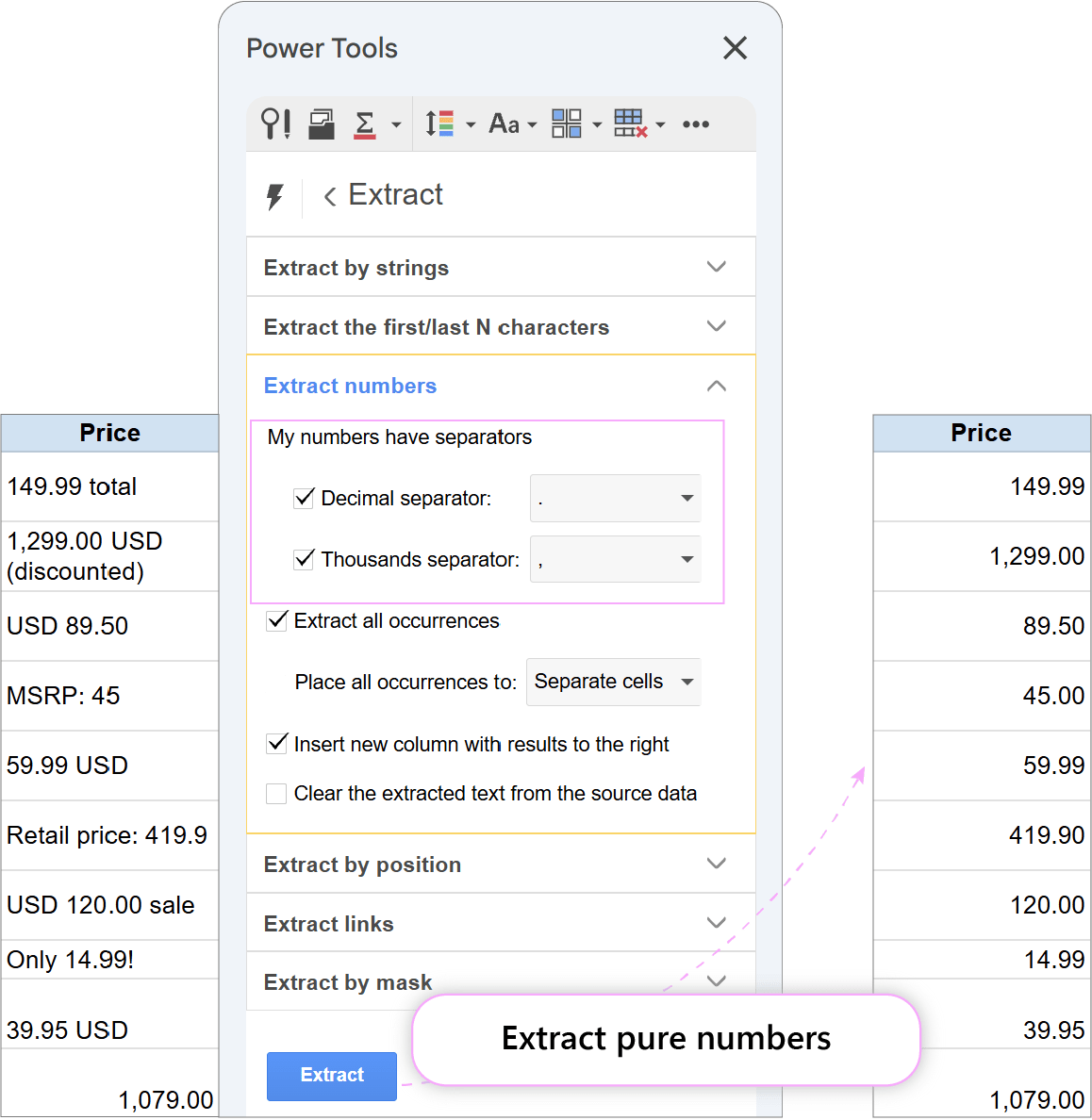Select the cell 'USD 89.50'

(x=109, y=626)
